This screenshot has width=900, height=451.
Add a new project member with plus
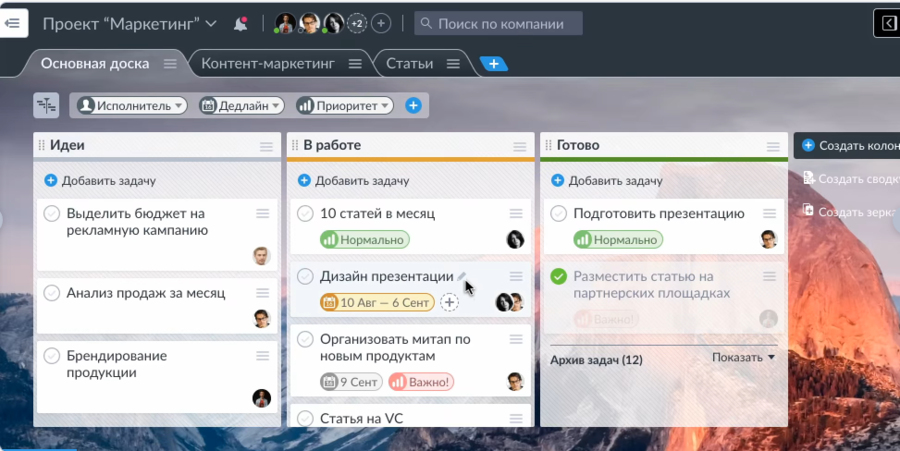(x=381, y=24)
